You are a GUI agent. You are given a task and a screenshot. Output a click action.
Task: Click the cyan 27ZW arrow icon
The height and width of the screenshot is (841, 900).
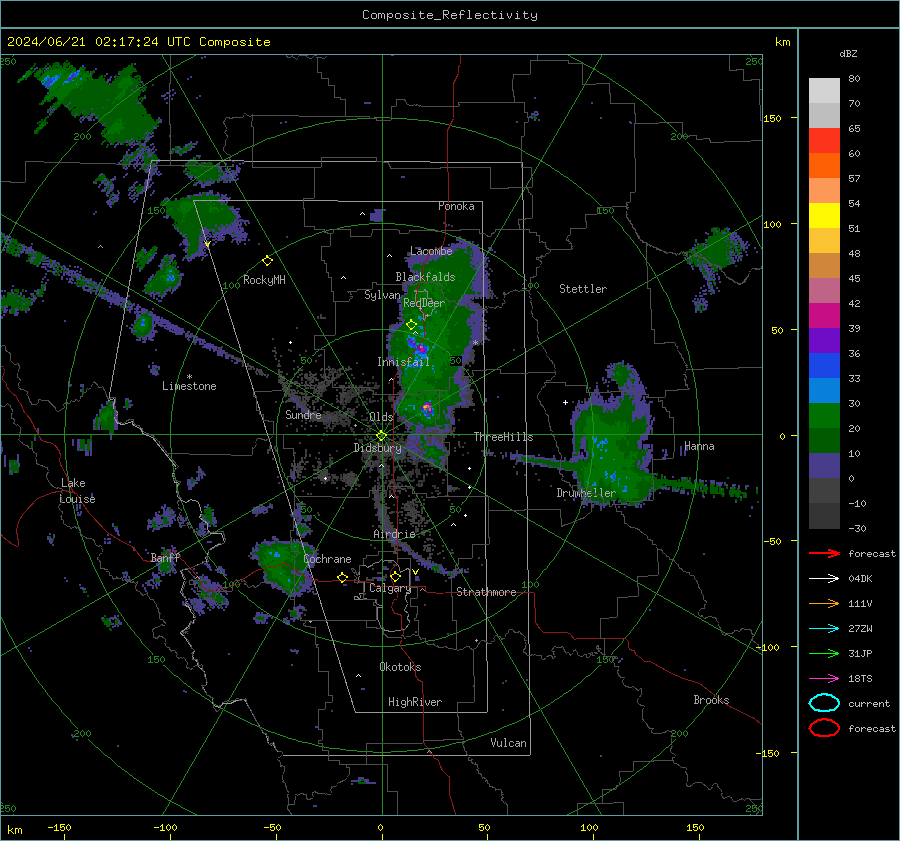tap(824, 629)
